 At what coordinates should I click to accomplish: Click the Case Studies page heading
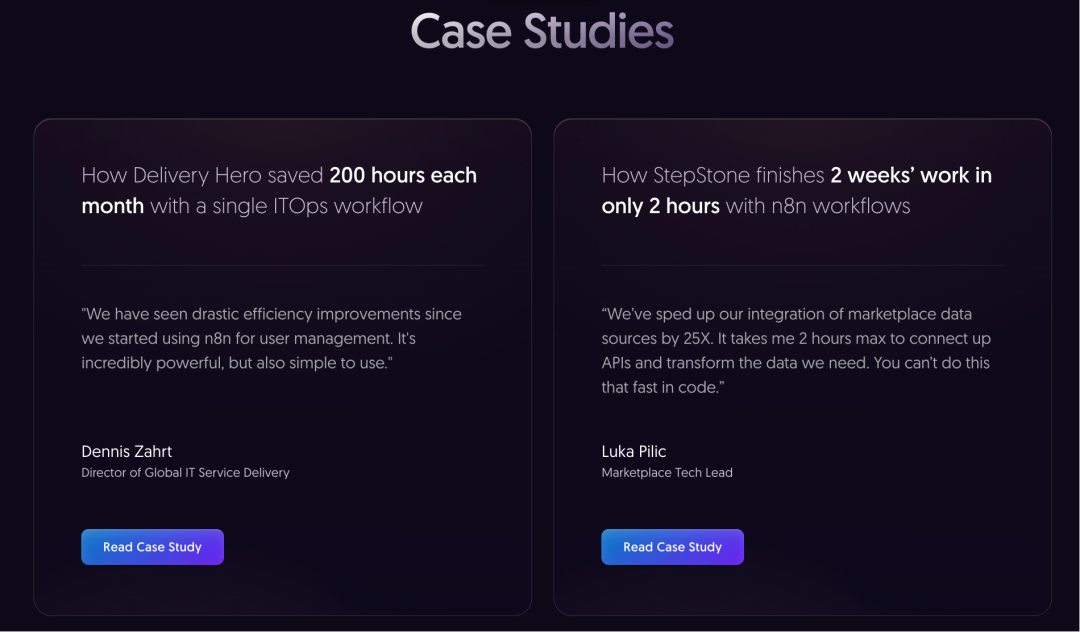pos(542,31)
